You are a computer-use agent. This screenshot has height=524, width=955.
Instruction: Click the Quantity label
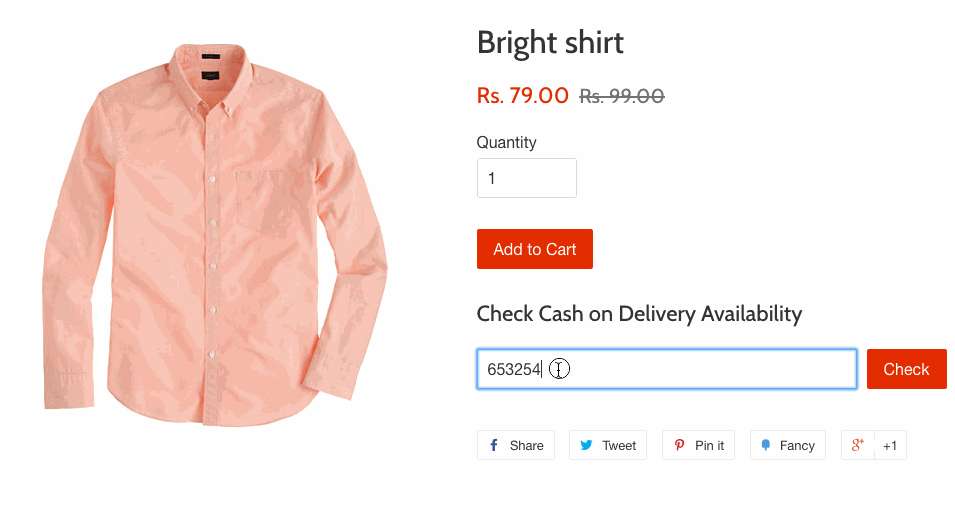507,143
